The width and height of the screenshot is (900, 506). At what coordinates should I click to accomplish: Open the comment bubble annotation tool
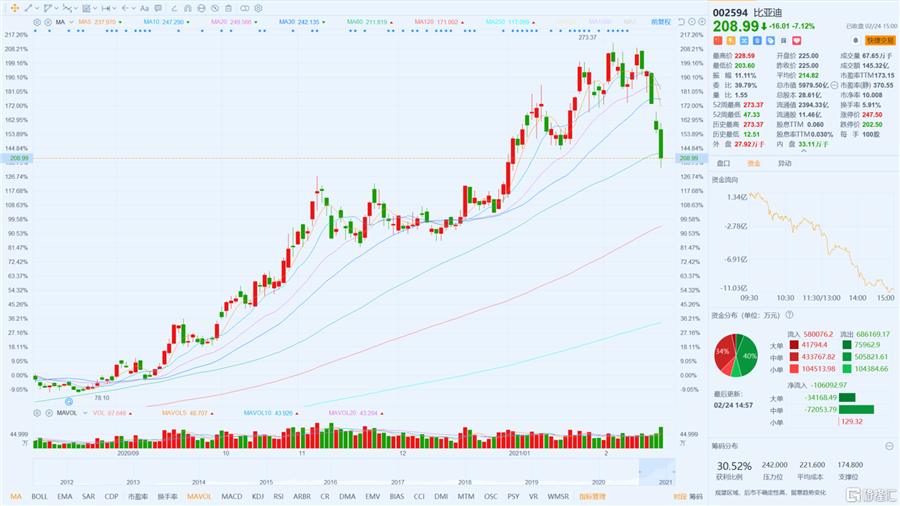(x=158, y=9)
